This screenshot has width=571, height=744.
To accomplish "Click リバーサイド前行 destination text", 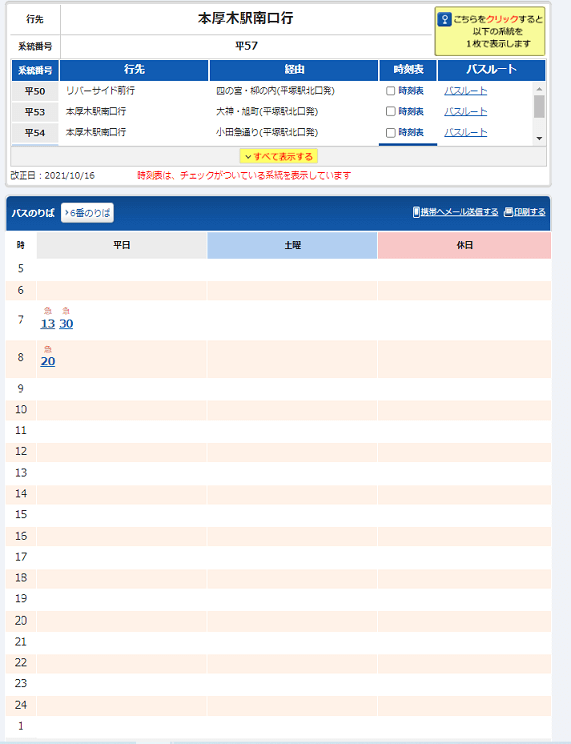I will pyautogui.click(x=100, y=91).
